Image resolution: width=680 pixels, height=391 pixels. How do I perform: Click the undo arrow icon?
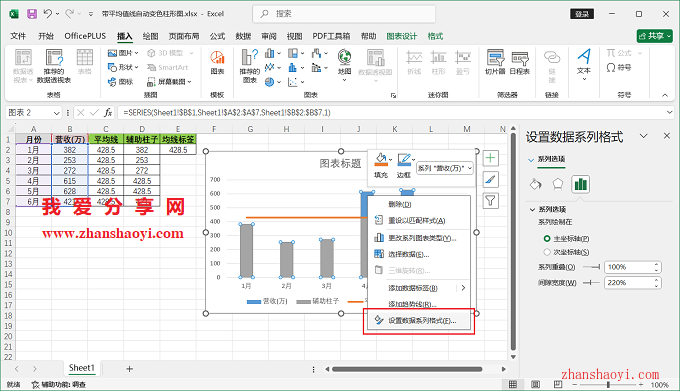pos(48,14)
